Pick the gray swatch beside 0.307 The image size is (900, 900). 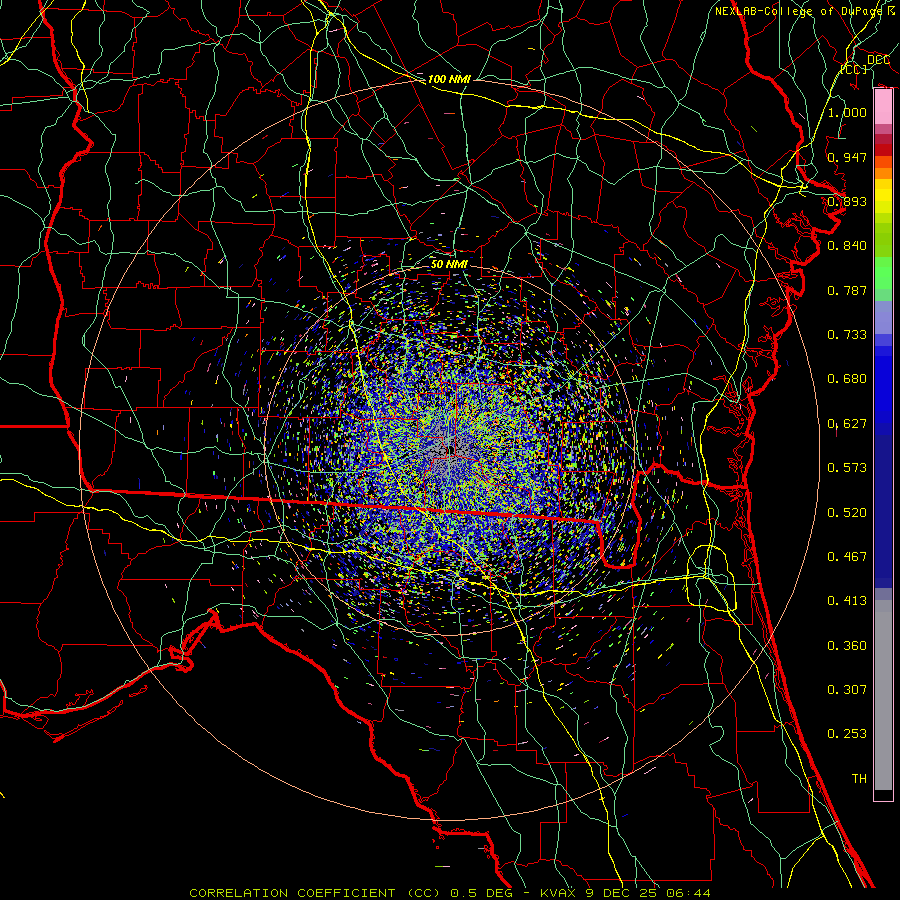(x=883, y=695)
